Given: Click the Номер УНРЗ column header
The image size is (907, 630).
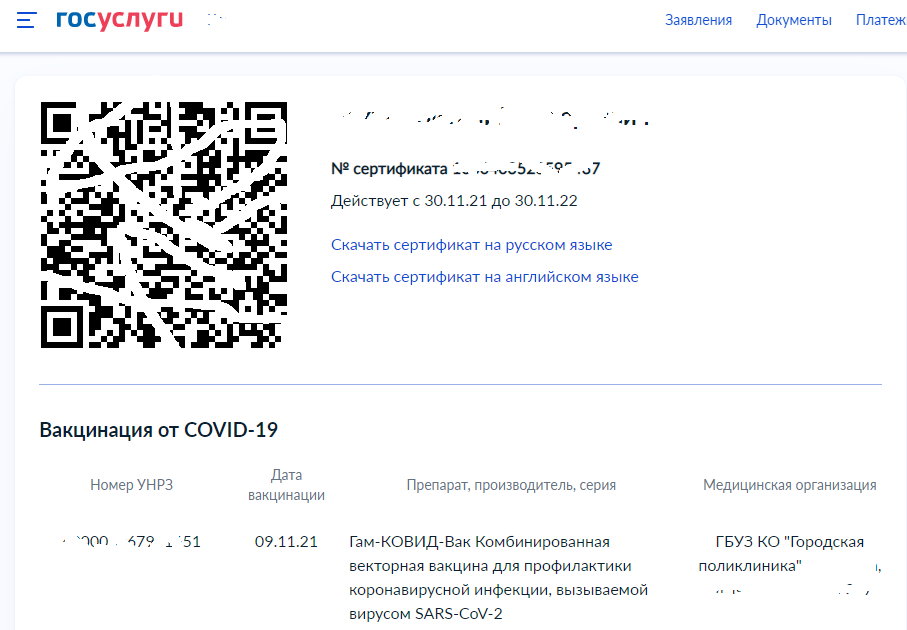Looking at the screenshot, I should point(131,485).
